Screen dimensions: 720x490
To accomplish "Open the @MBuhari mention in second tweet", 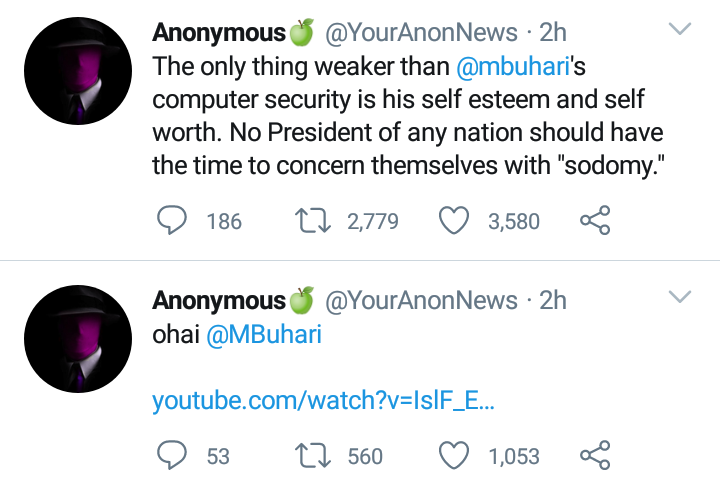I will coord(264,335).
